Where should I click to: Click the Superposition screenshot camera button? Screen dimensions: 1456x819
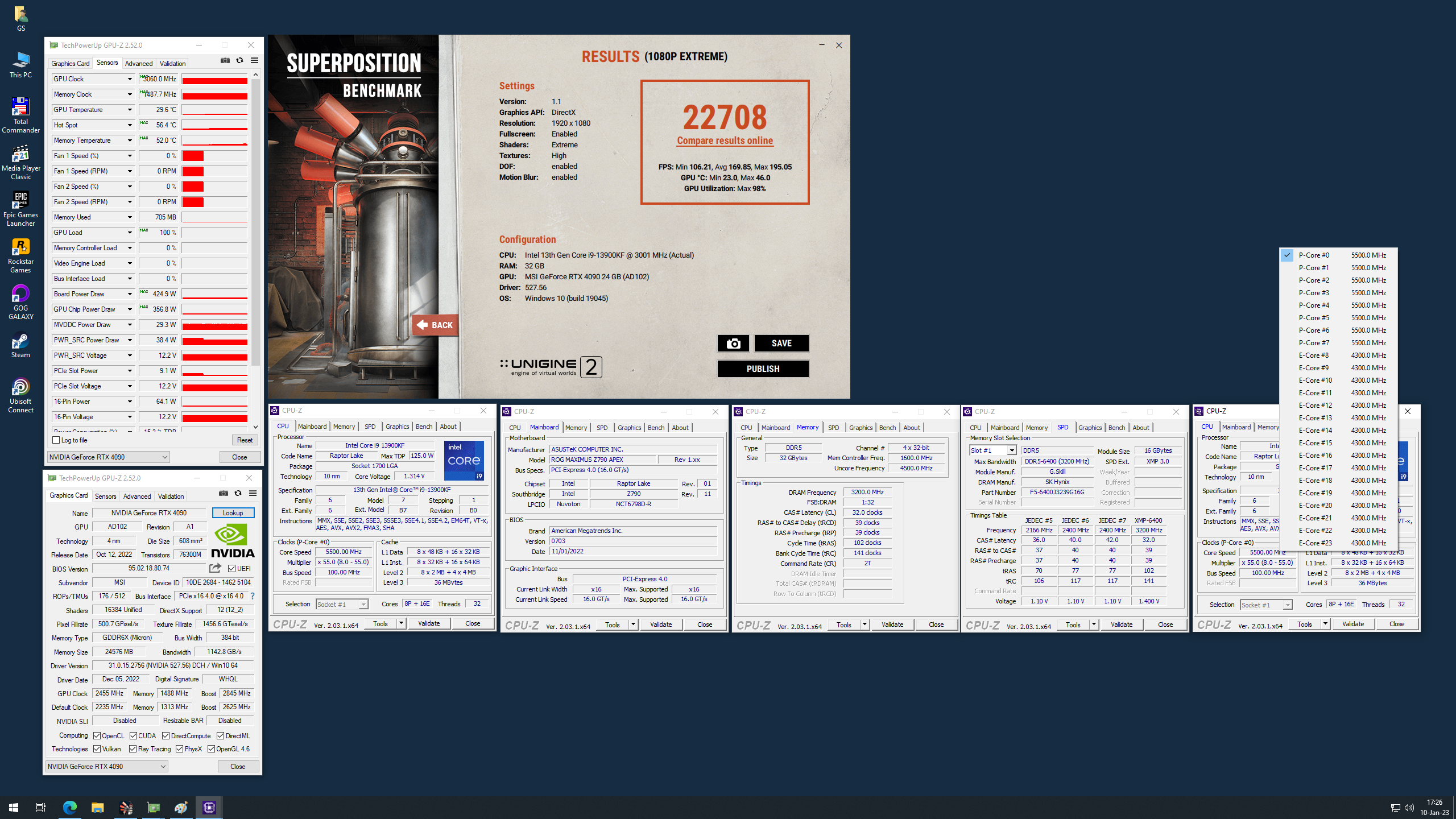[733, 343]
